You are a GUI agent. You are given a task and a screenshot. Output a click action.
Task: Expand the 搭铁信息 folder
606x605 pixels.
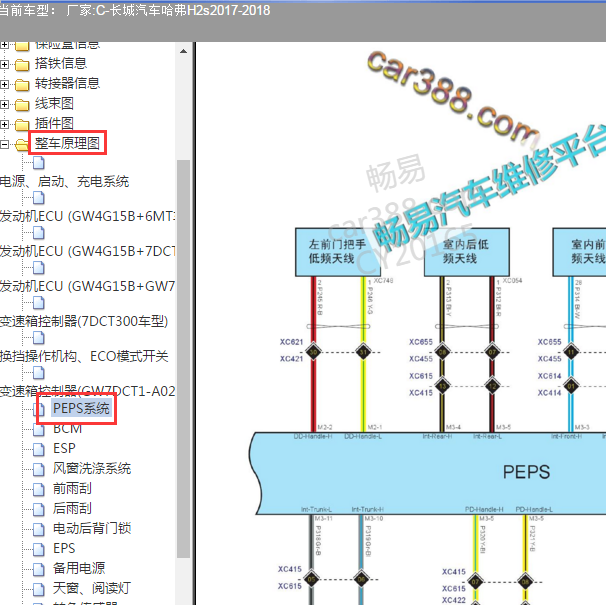[x=4, y=64]
